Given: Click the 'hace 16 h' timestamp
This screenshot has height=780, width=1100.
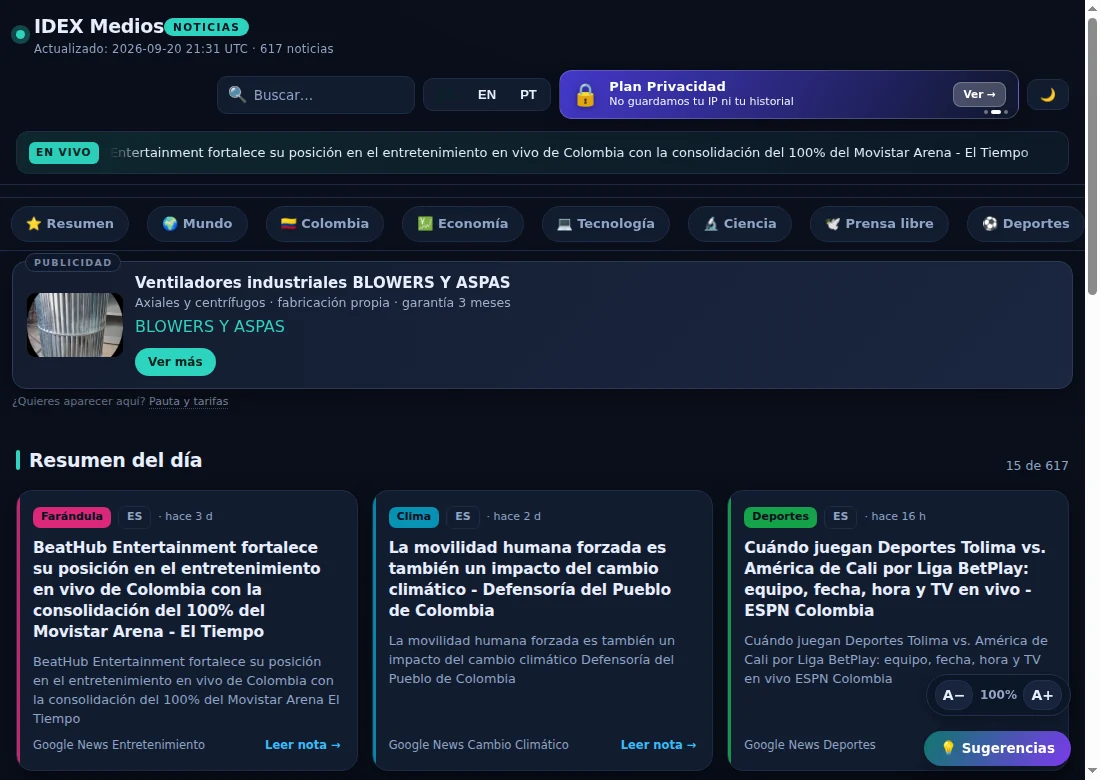Looking at the screenshot, I should pyautogui.click(x=898, y=516).
